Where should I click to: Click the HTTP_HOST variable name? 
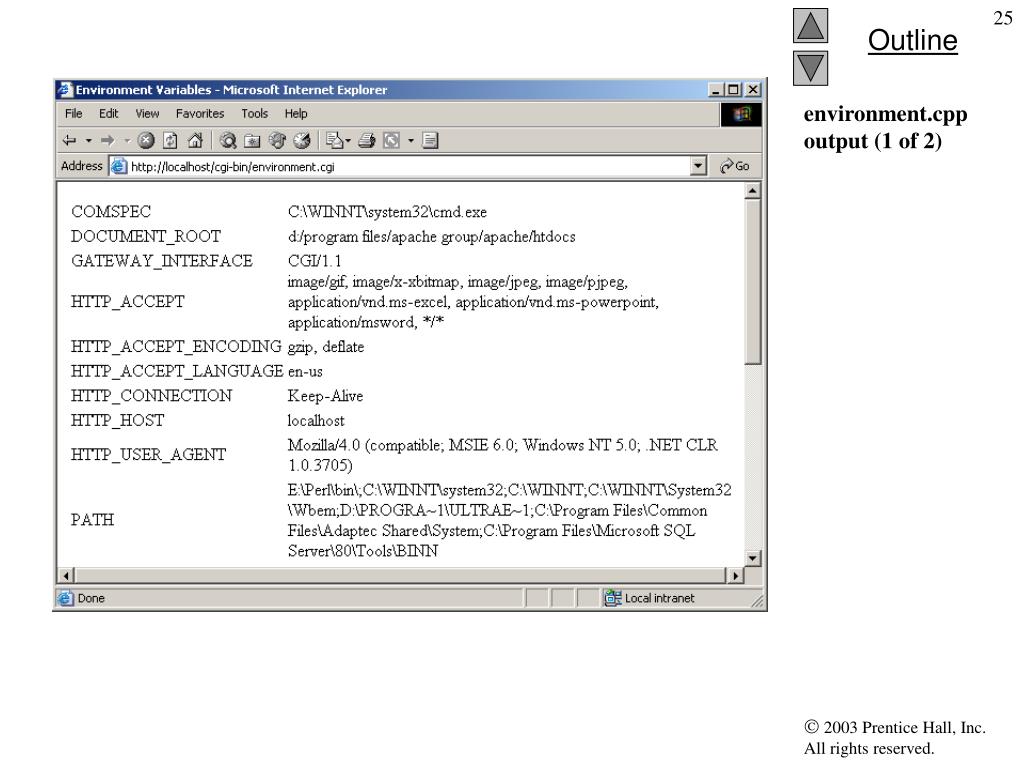click(x=118, y=421)
